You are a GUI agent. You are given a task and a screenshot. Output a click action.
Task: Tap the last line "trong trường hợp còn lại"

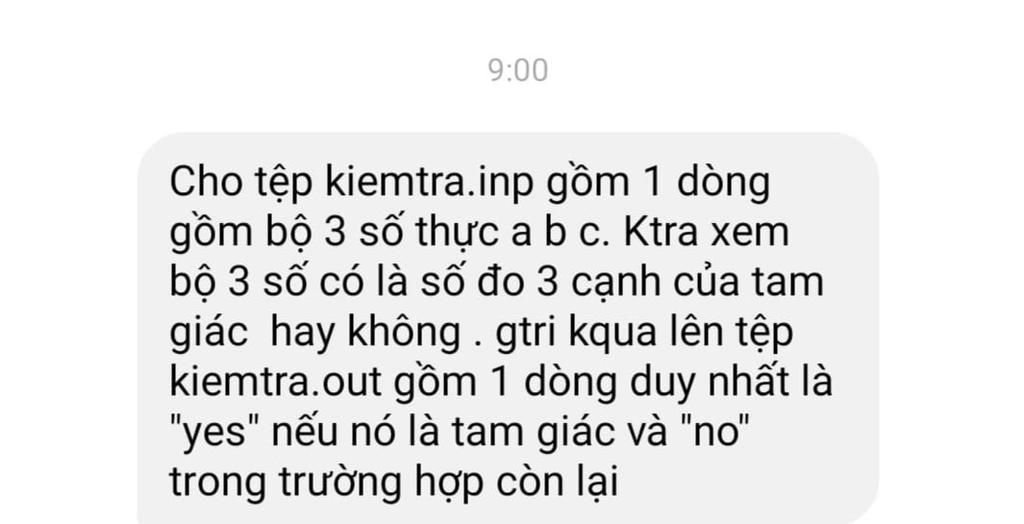(x=393, y=484)
